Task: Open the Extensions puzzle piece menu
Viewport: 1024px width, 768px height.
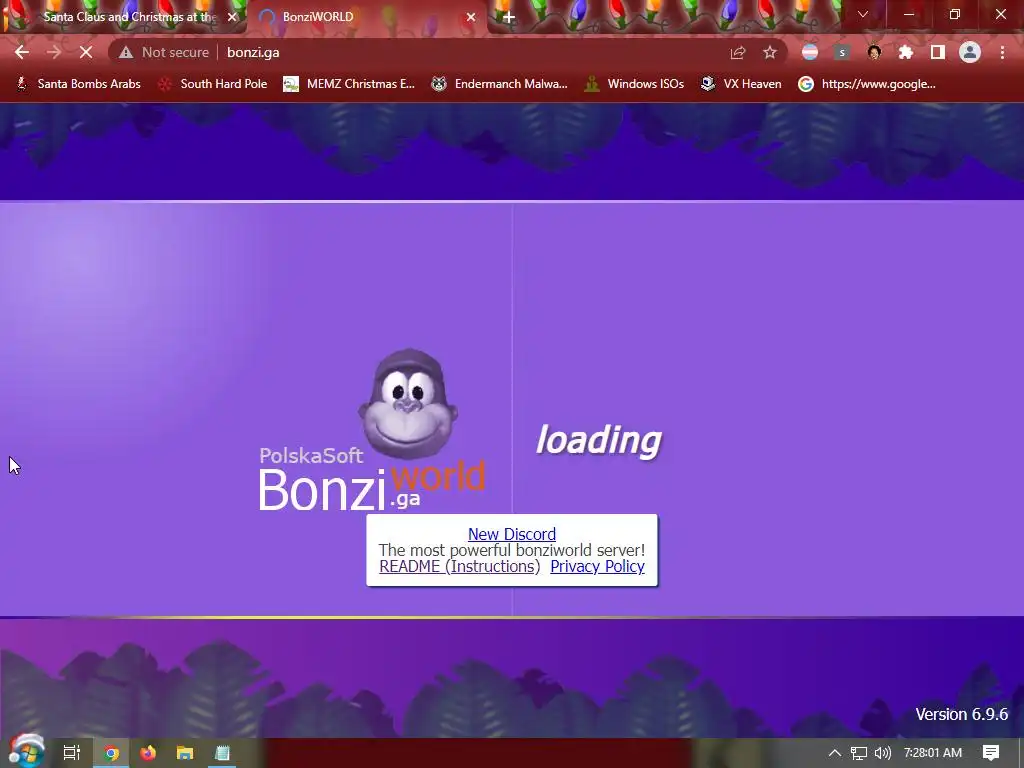Action: pos(906,52)
